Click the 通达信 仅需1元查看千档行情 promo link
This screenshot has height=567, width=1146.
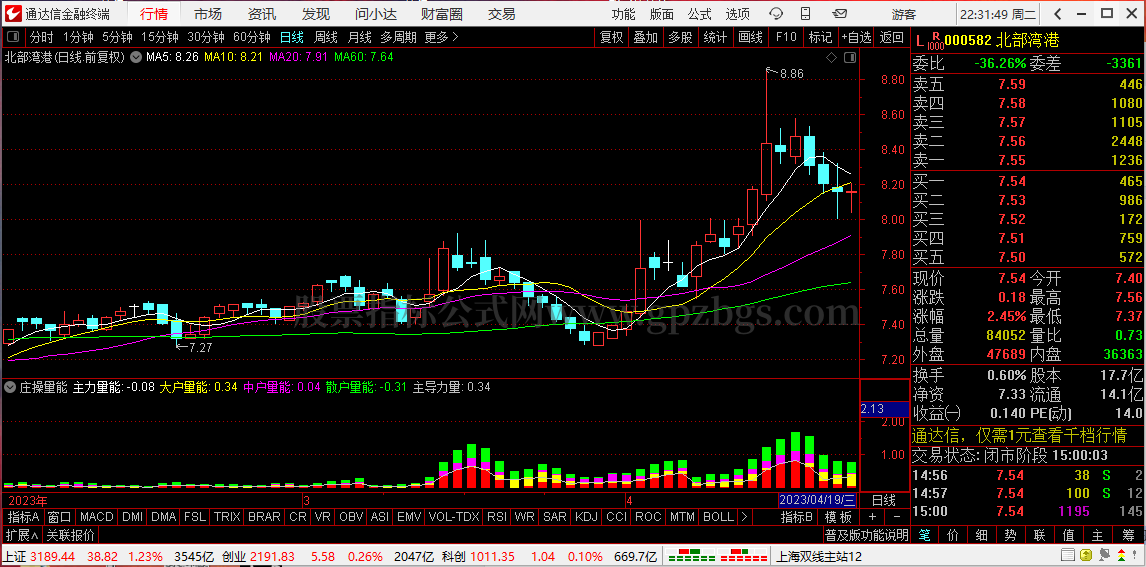1020,436
